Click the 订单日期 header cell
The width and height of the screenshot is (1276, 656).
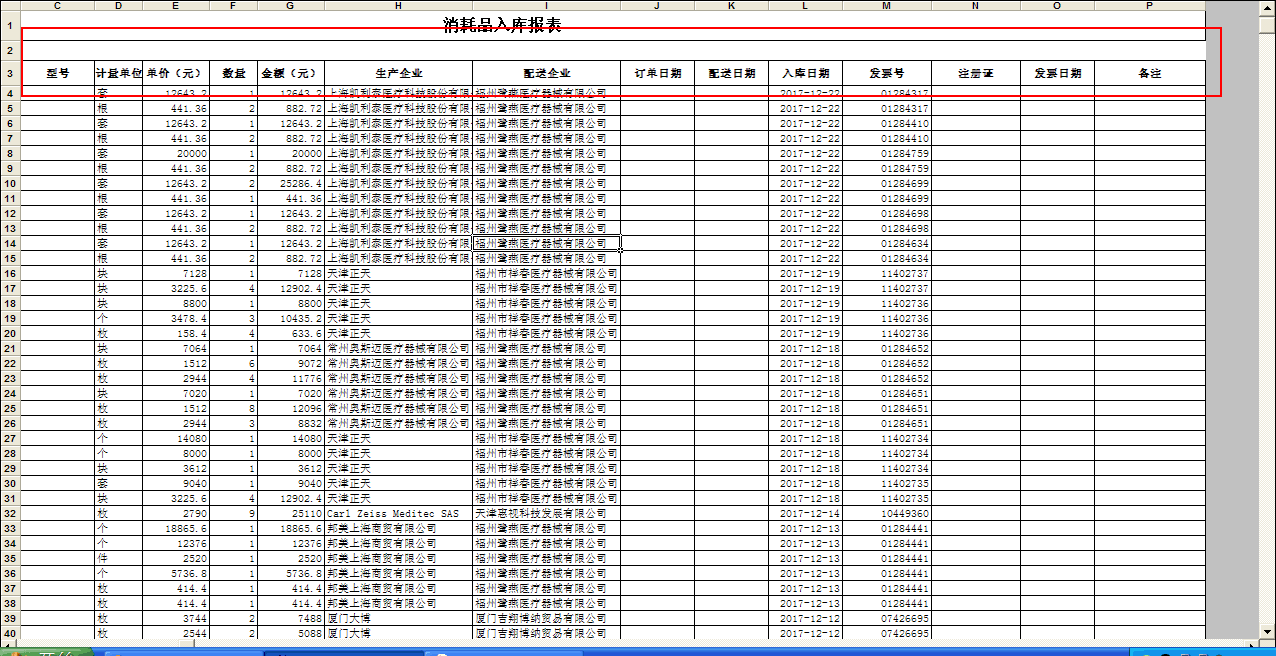(x=657, y=73)
